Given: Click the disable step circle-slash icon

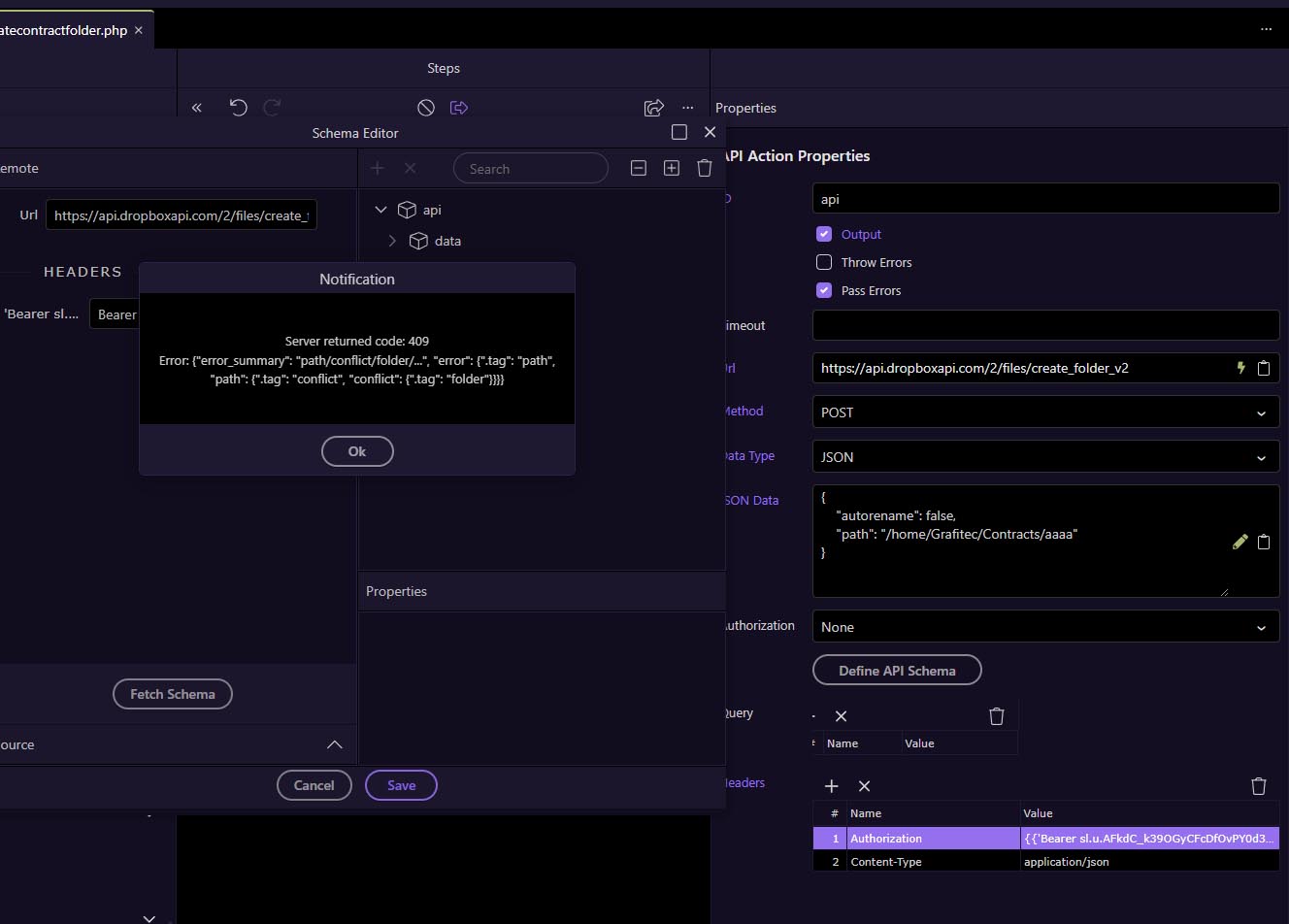Looking at the screenshot, I should [426, 108].
